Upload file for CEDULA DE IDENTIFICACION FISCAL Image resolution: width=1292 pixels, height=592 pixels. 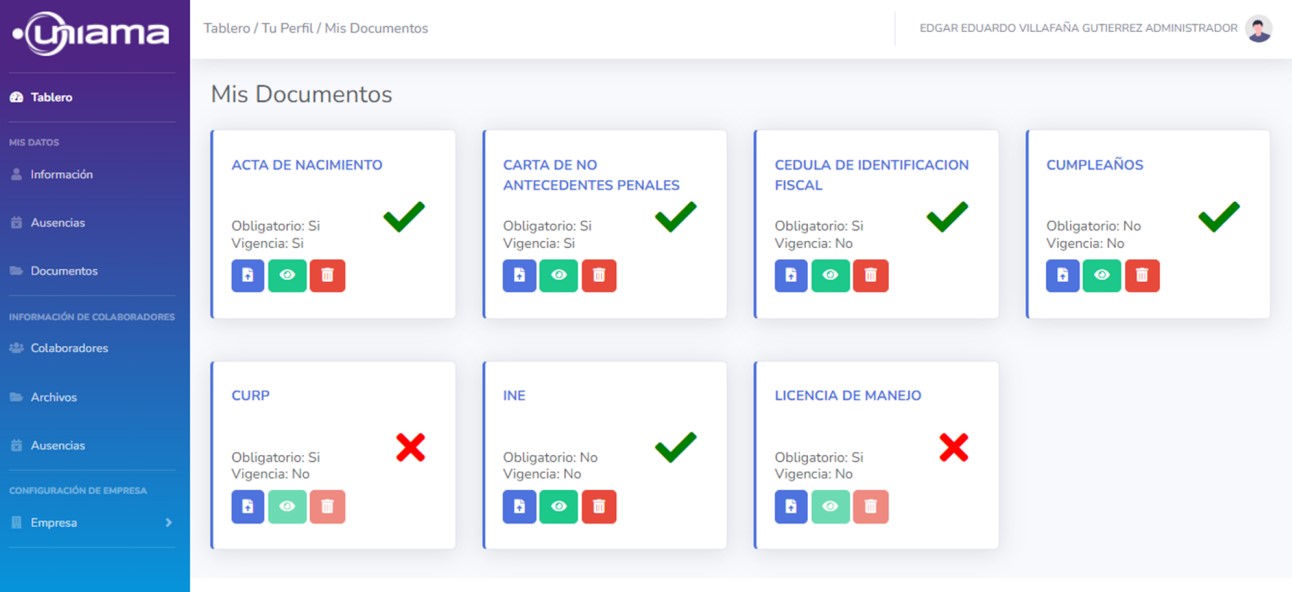[791, 276]
